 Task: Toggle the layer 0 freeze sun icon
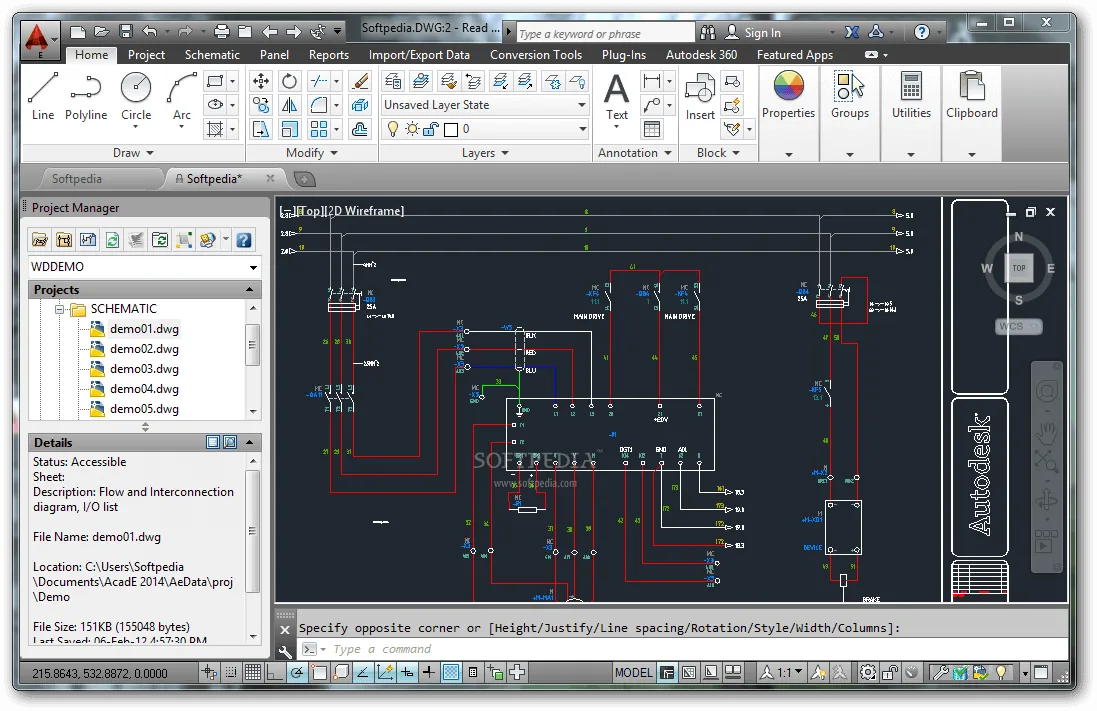(413, 129)
